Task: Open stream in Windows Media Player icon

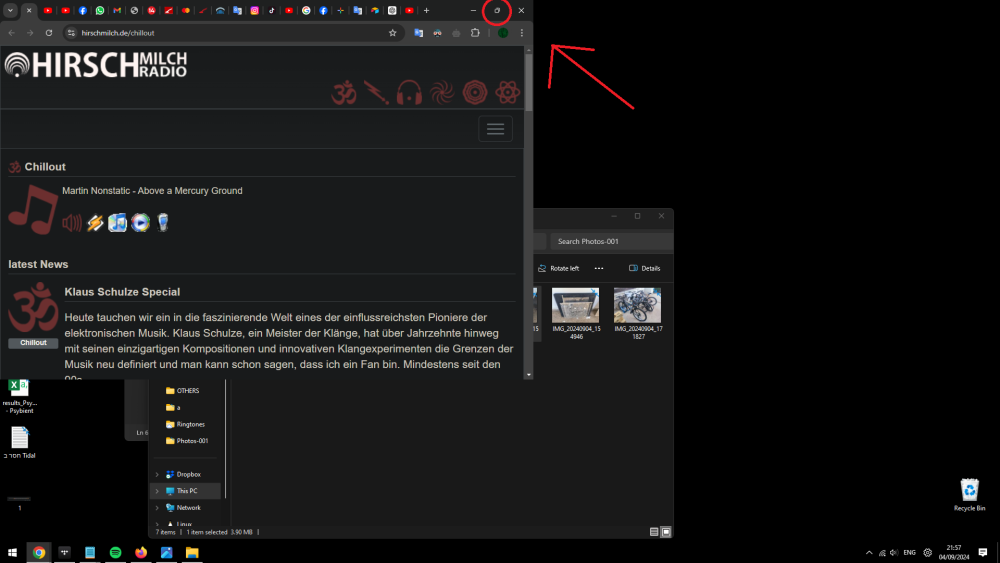Action: (x=140, y=223)
